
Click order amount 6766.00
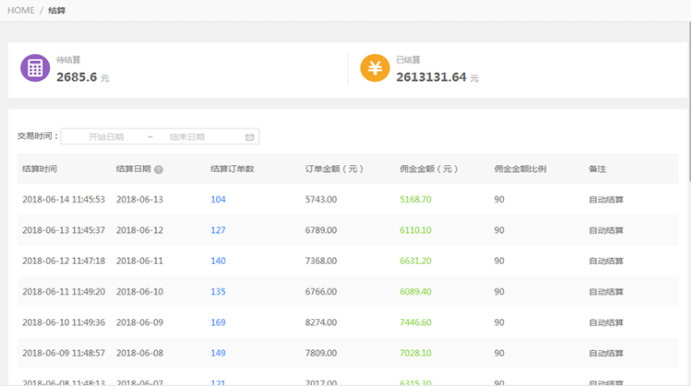321,292
